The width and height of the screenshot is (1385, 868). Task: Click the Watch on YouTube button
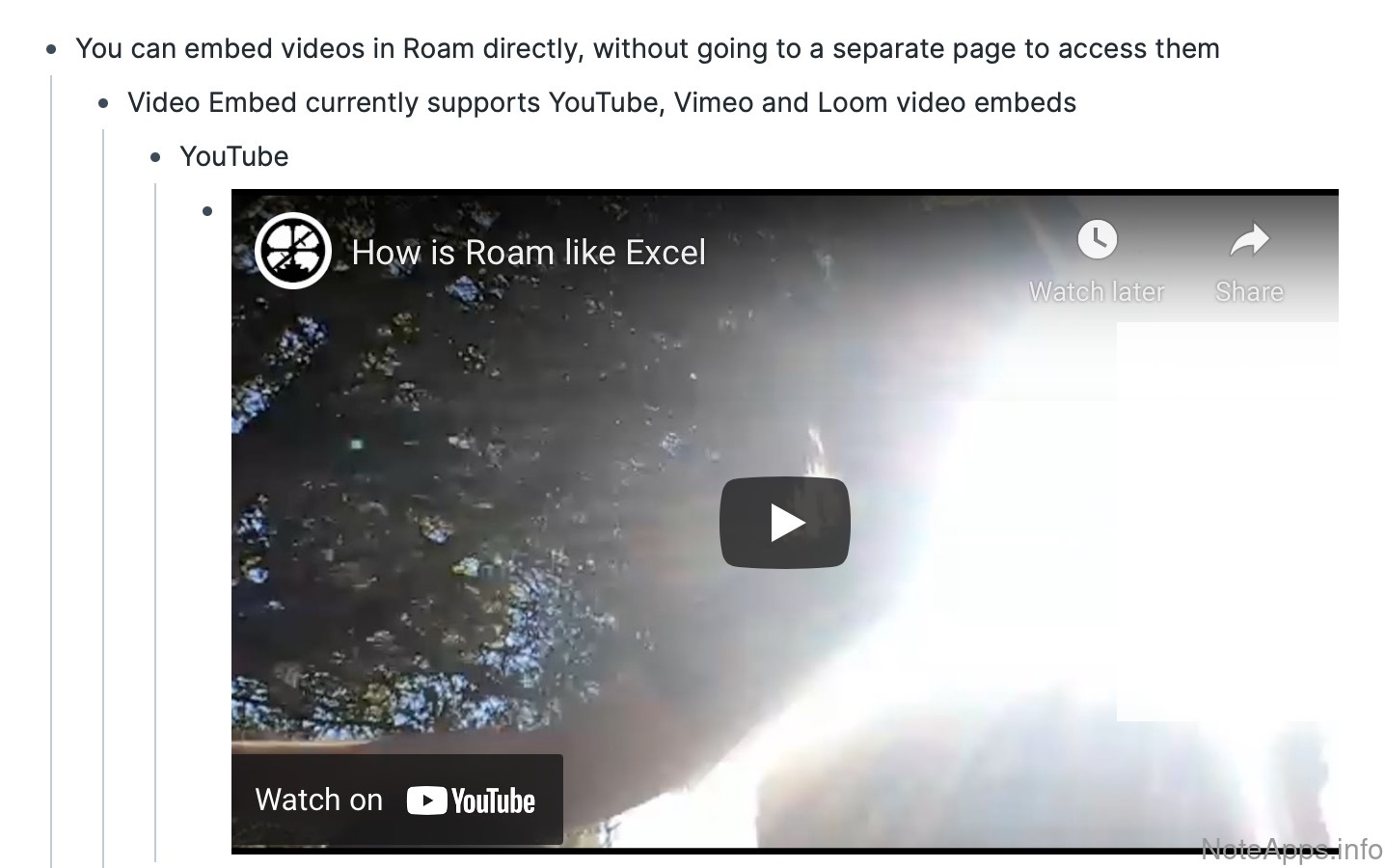click(x=397, y=800)
